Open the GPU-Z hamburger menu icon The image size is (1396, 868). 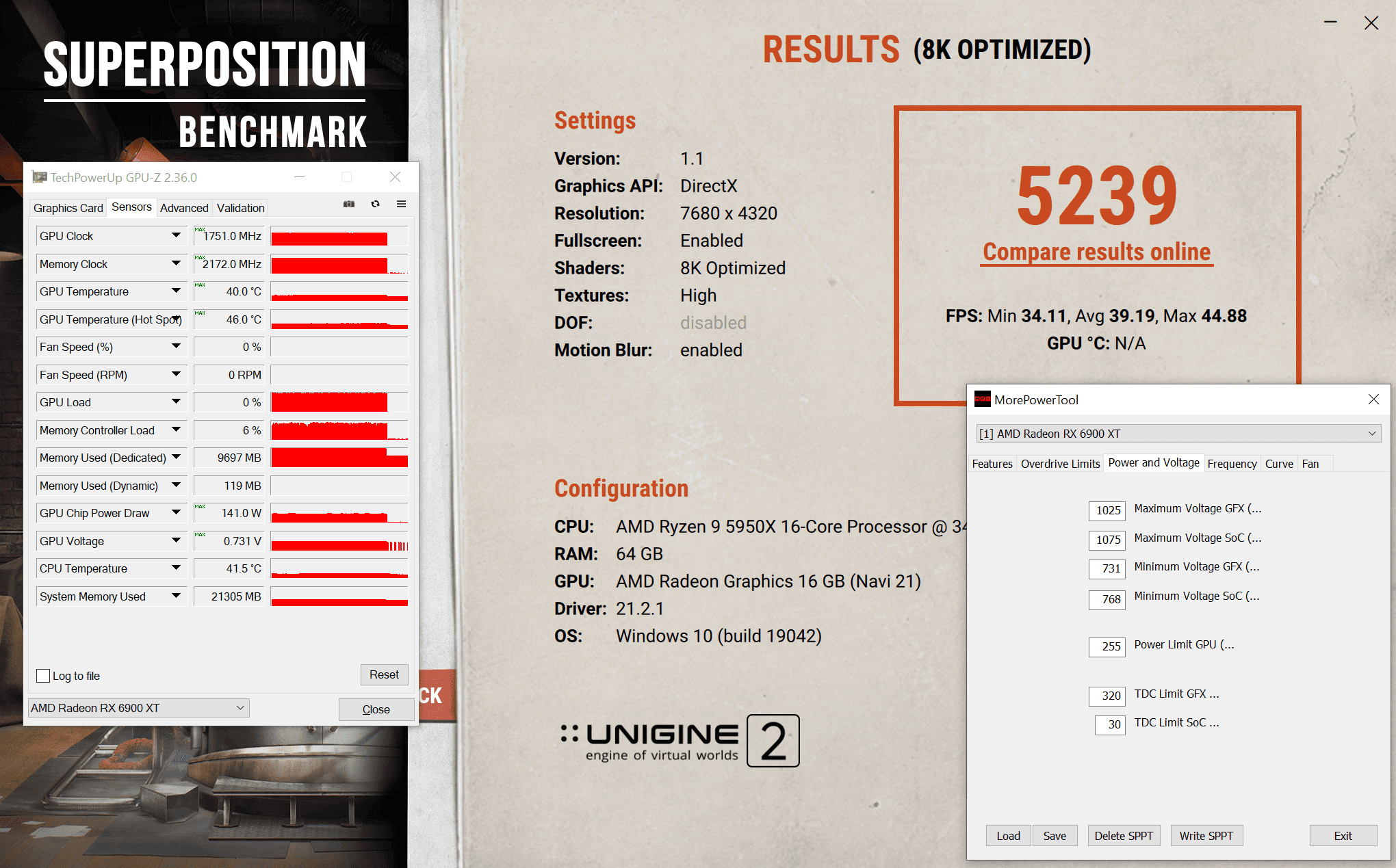pyautogui.click(x=402, y=204)
